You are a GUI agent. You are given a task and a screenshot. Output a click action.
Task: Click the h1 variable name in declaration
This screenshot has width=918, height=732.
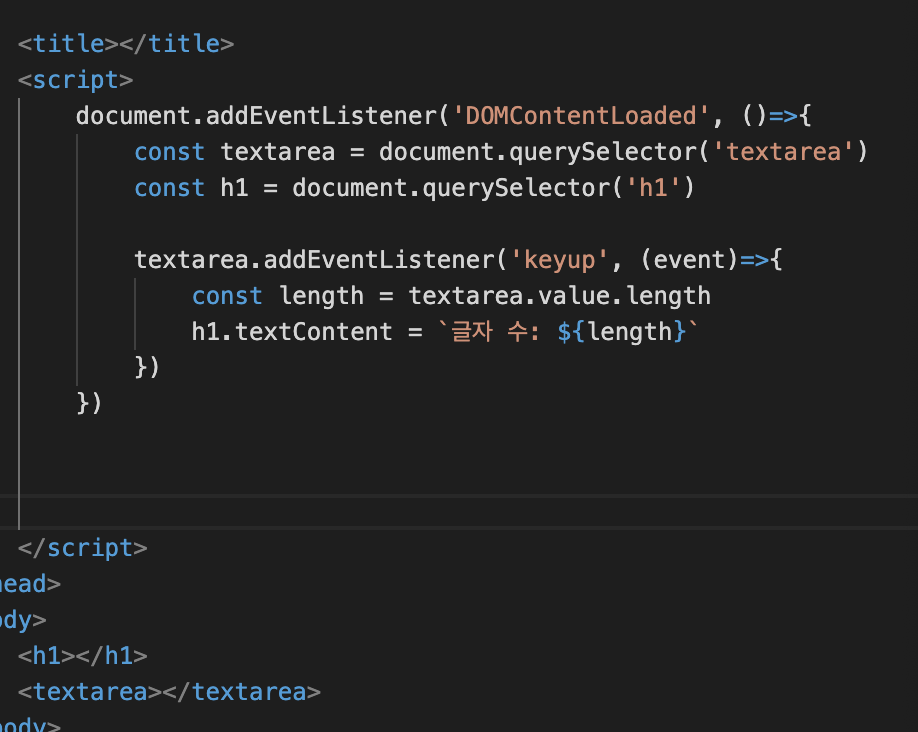234,188
